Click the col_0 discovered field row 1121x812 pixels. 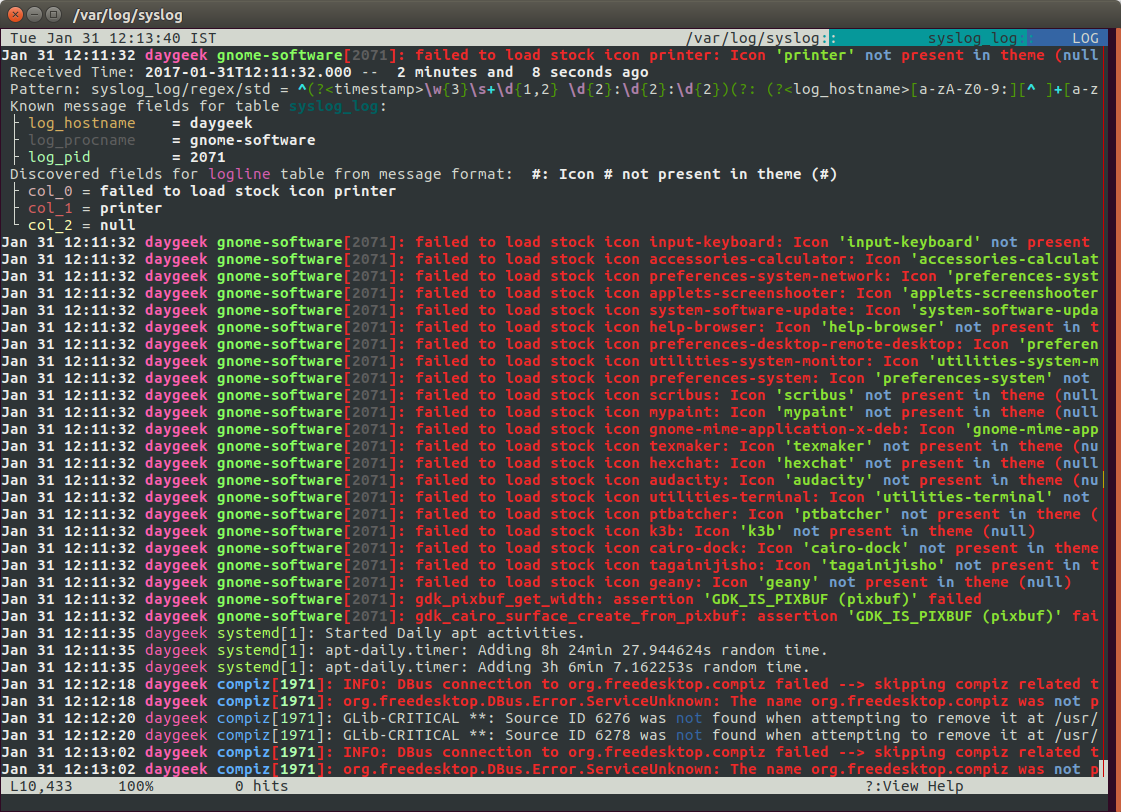(x=212, y=191)
